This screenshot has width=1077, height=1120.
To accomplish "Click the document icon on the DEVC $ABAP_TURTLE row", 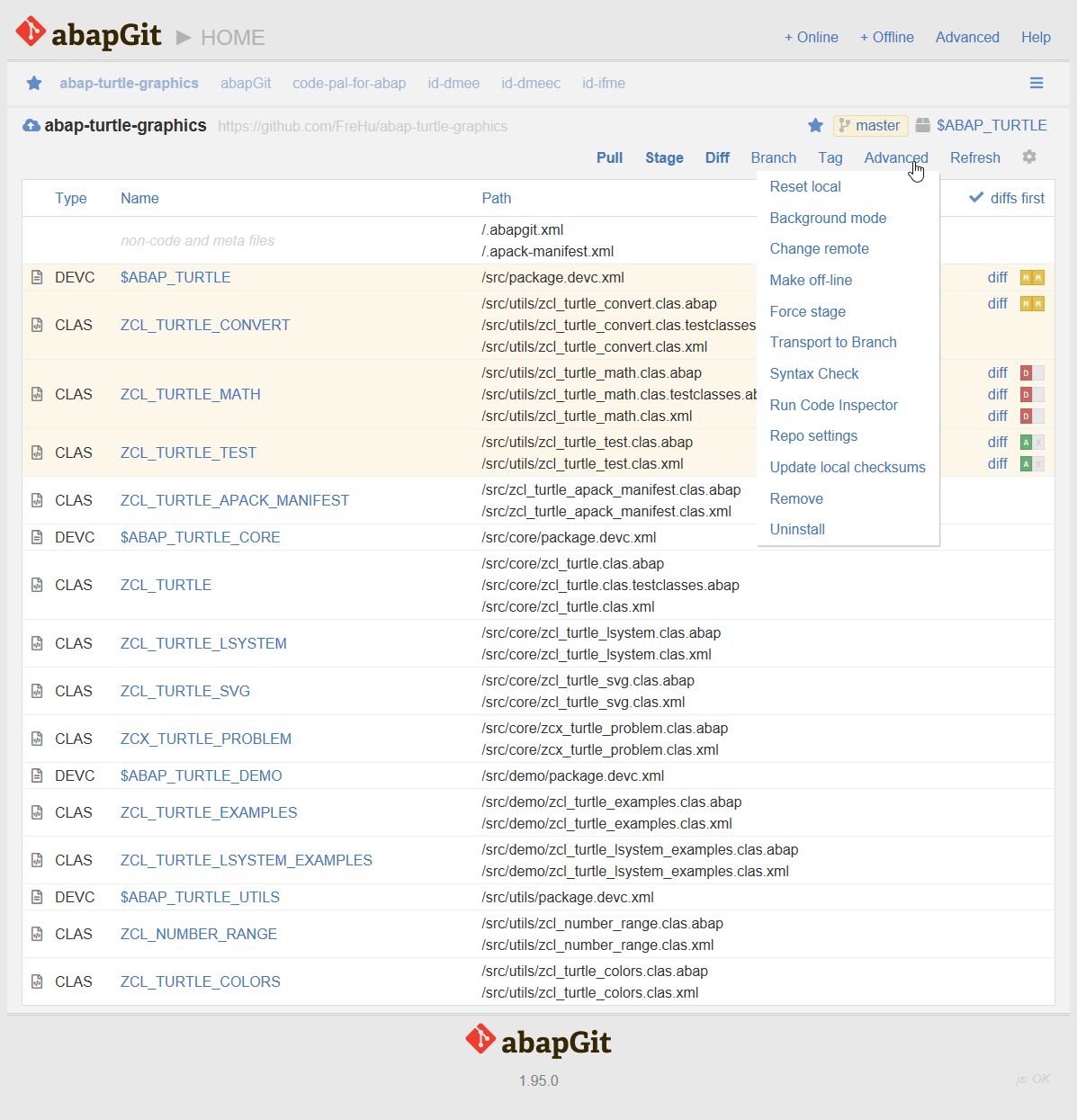I will [37, 277].
